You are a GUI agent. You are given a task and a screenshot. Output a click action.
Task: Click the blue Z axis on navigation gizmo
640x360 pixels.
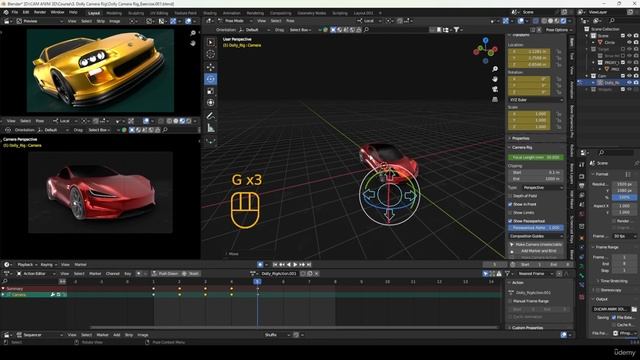(x=485, y=40)
